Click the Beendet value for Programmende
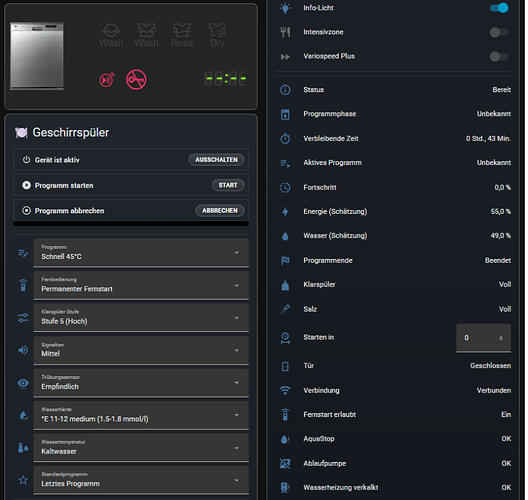The image size is (528, 500). pos(498,260)
